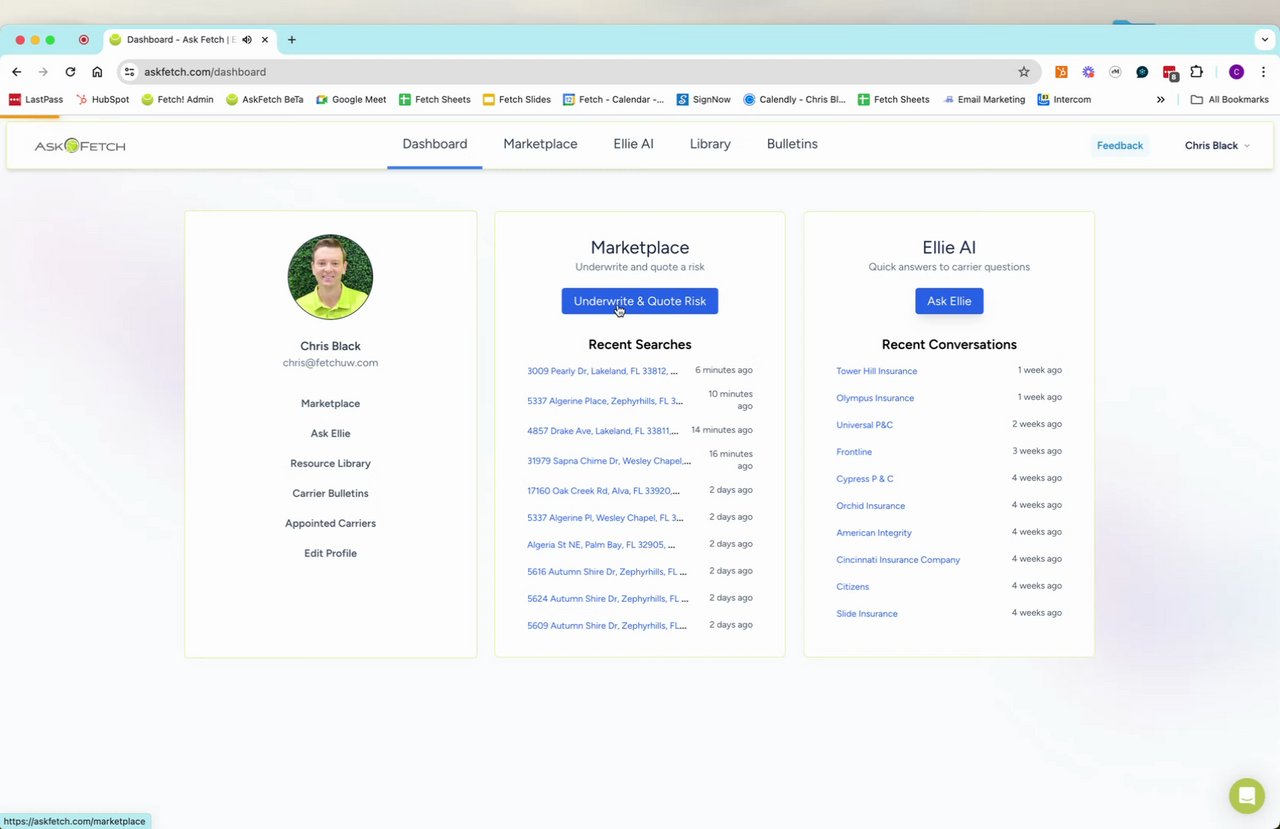Open the site info icon in address bar
Viewport: 1280px width, 829px height.
(129, 72)
